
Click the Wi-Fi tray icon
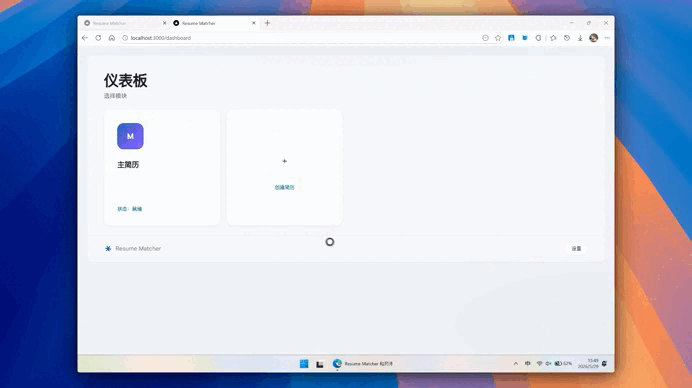pos(539,364)
